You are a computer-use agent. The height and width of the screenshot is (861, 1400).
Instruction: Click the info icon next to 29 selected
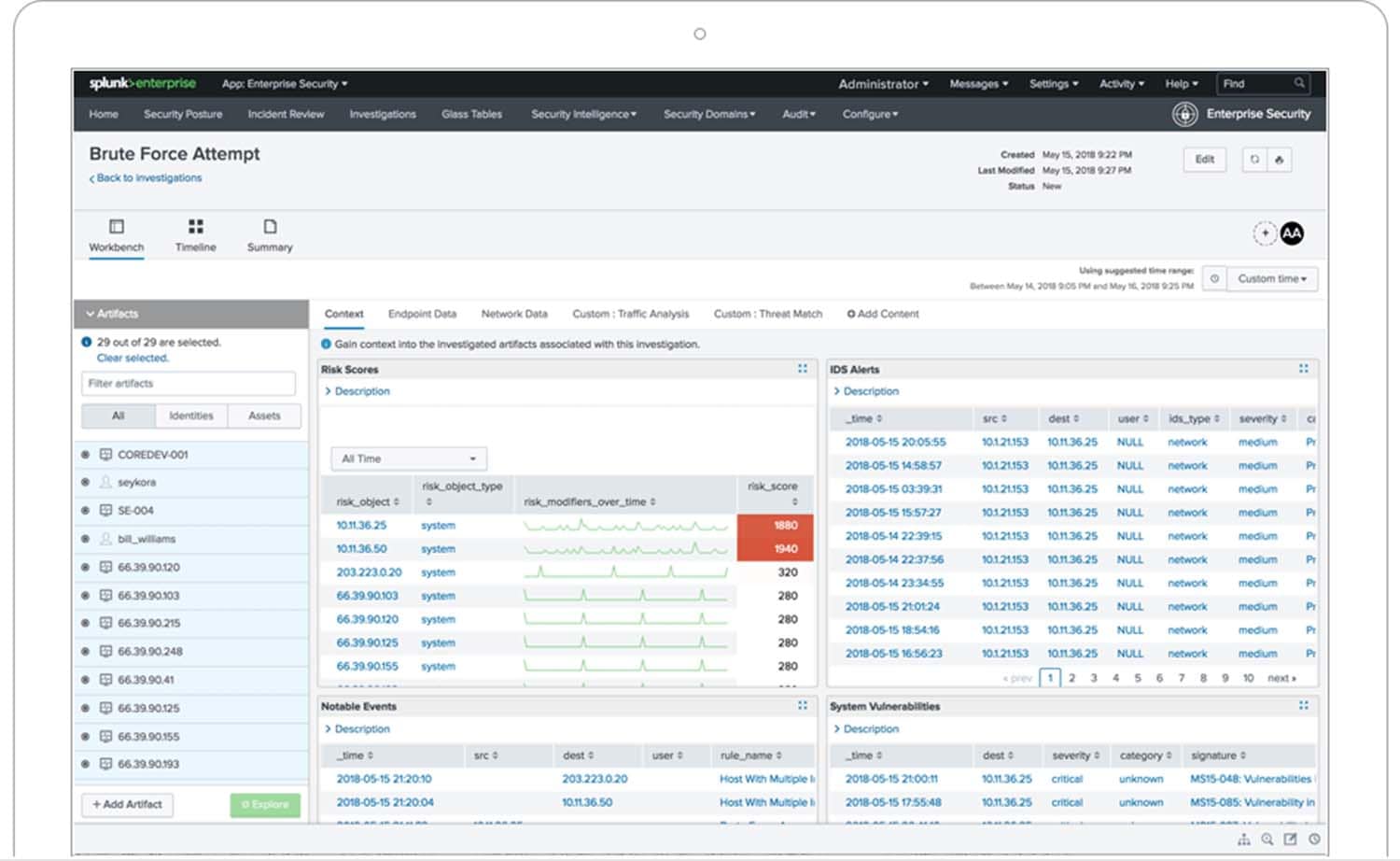tap(87, 343)
